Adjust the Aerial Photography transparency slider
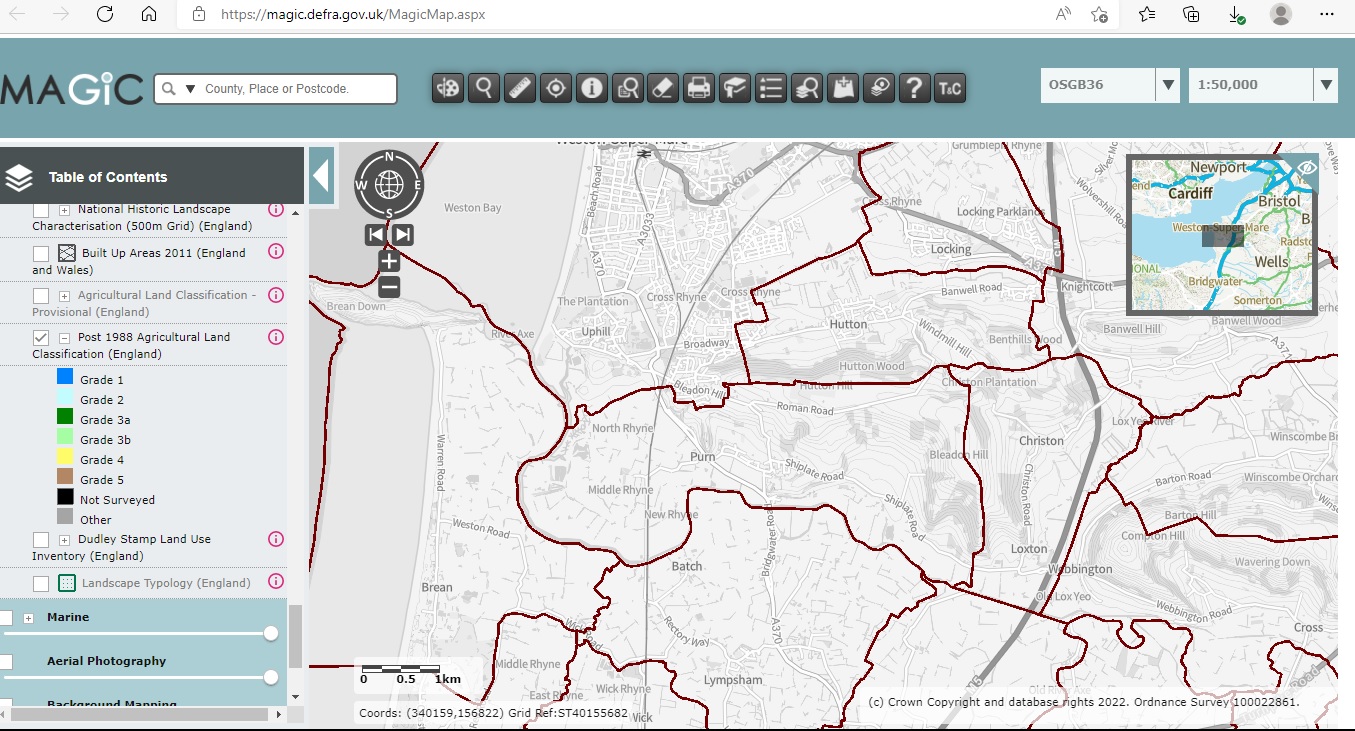This screenshot has width=1355, height=731. tap(270, 677)
